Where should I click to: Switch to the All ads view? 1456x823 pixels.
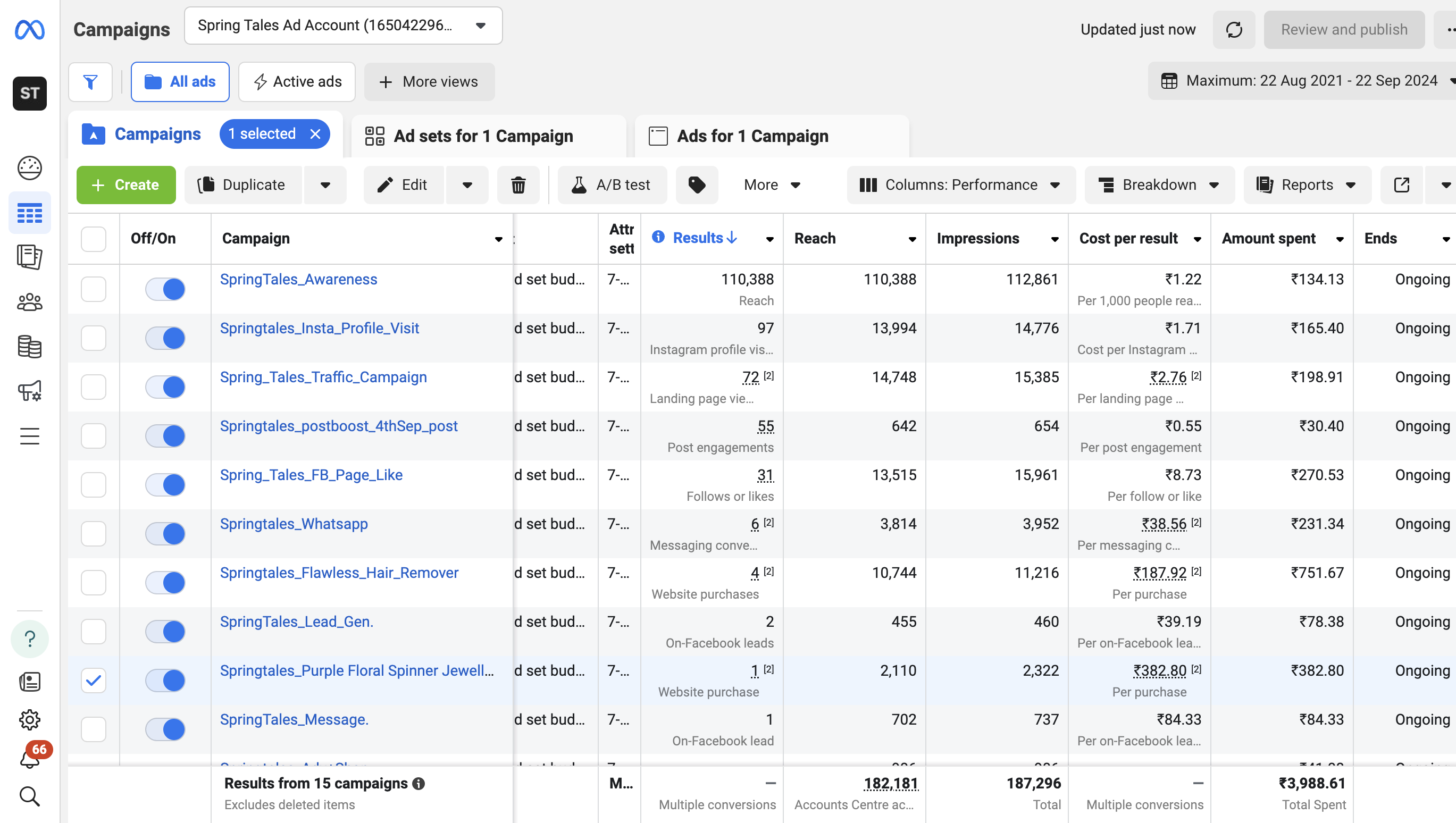180,82
